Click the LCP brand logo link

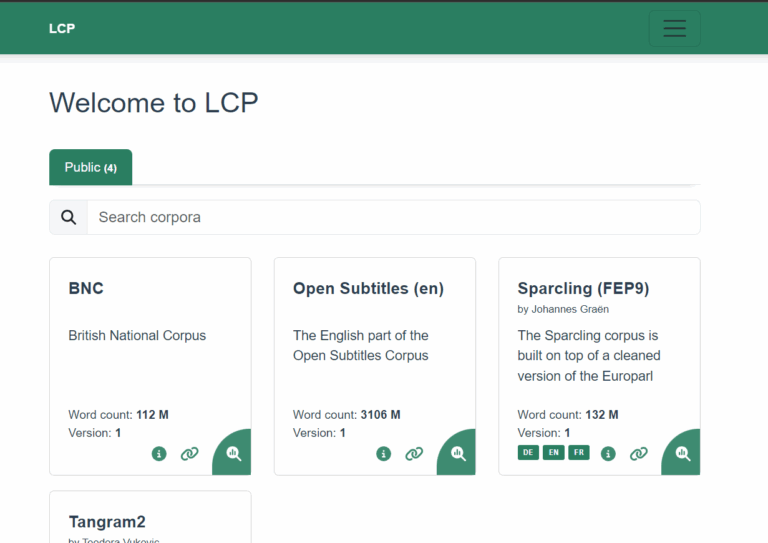(62, 28)
